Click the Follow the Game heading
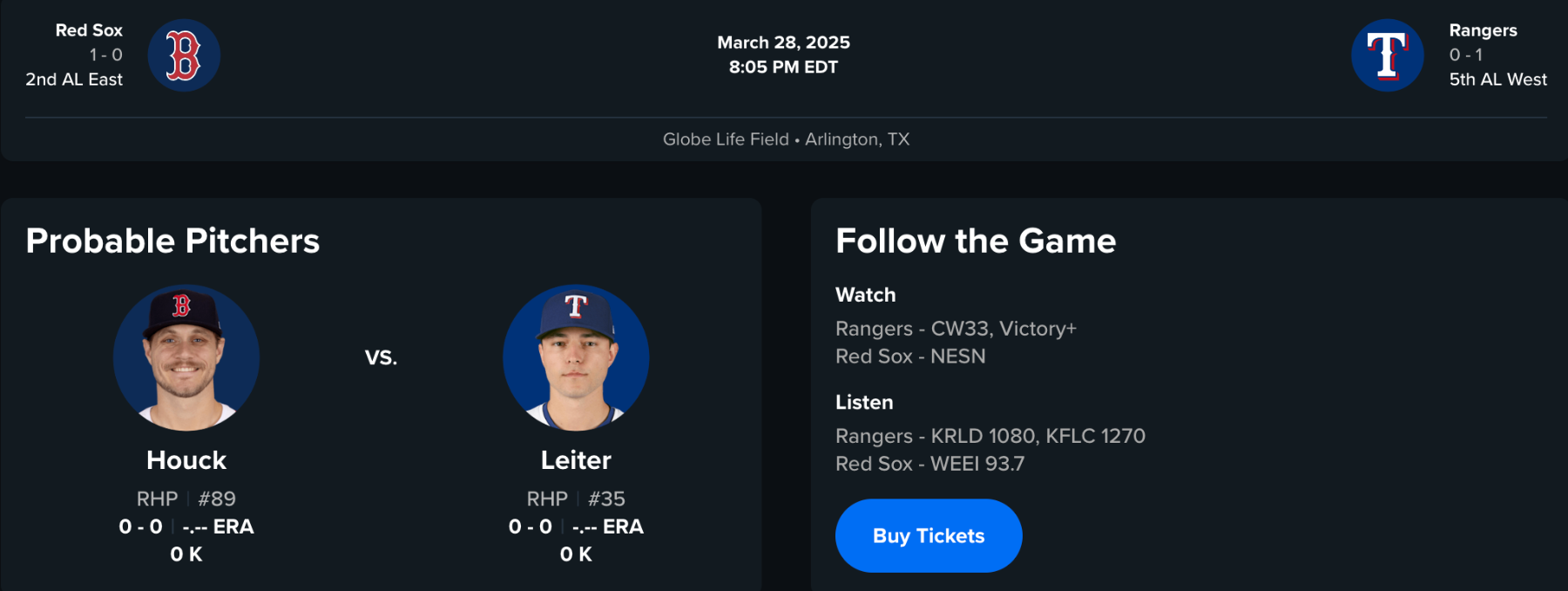1568x591 pixels. point(976,241)
